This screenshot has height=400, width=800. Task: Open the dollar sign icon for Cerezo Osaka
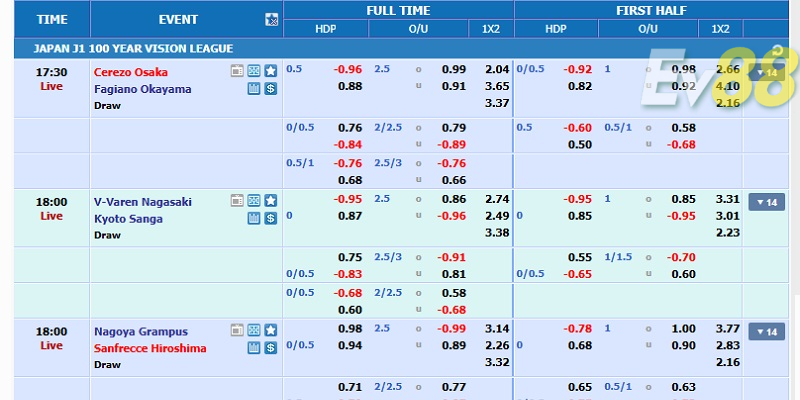tap(270, 88)
